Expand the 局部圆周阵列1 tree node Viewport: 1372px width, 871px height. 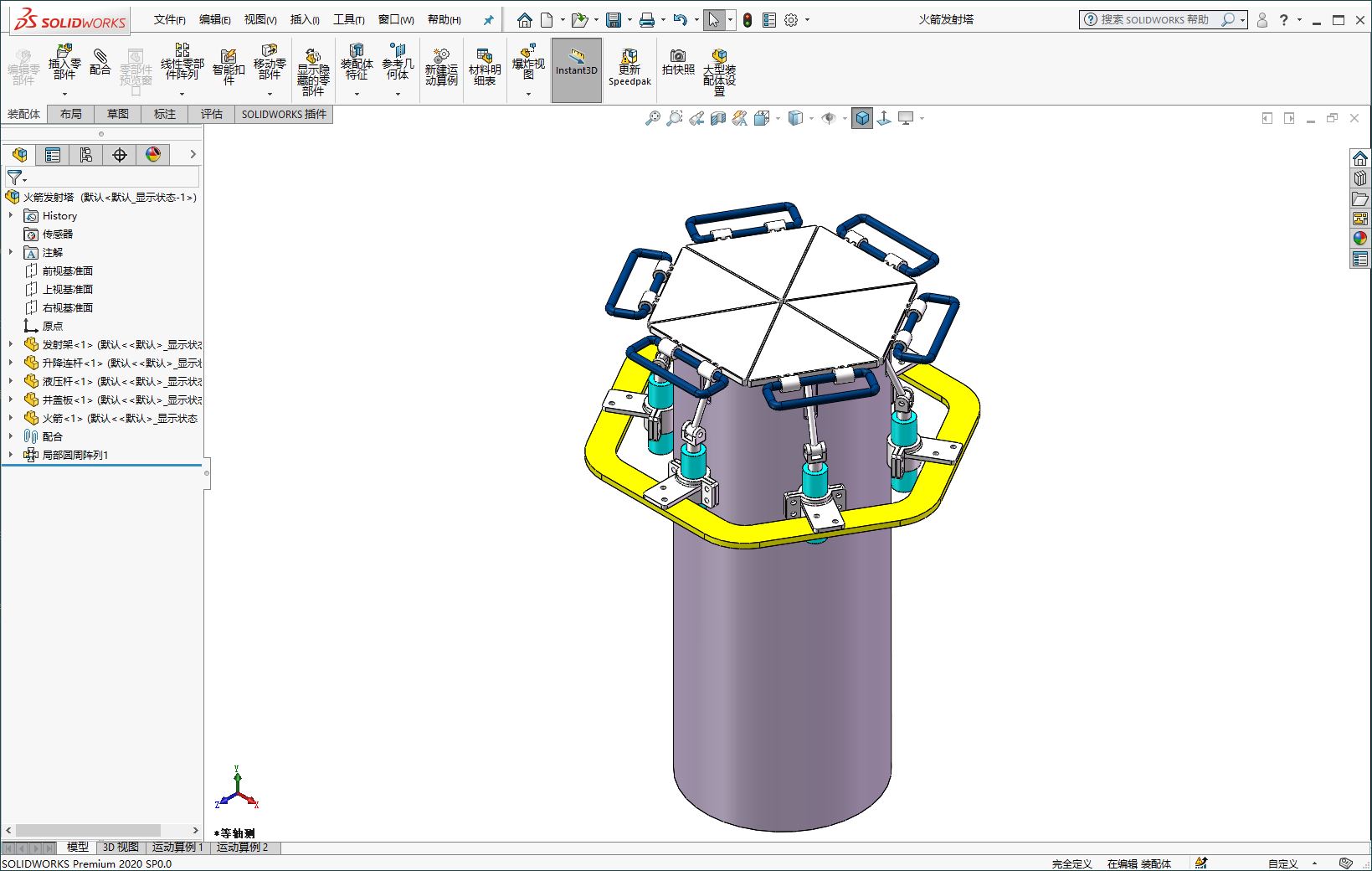11,455
